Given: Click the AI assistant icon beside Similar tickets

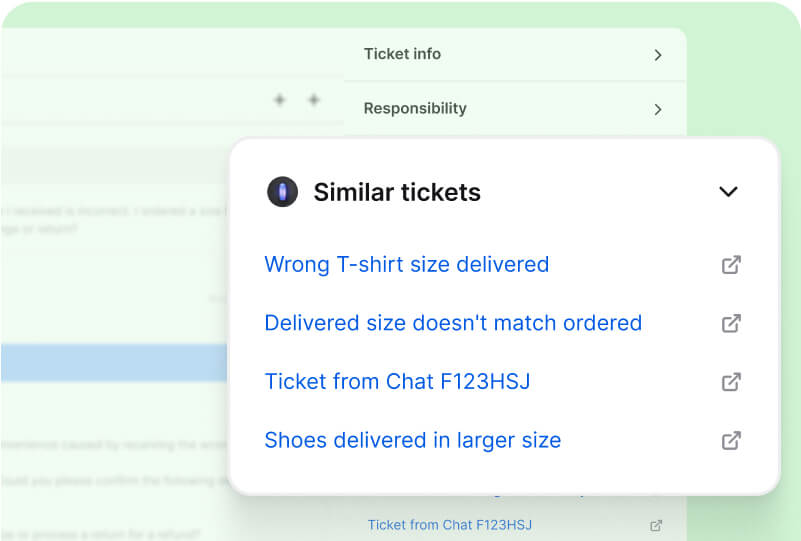Looking at the screenshot, I should (x=283, y=192).
